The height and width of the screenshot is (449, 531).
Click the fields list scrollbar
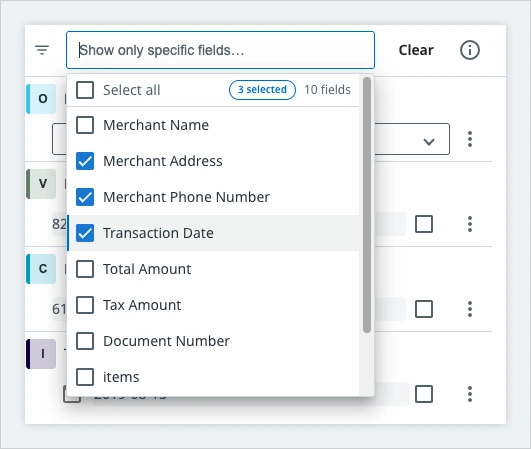(x=366, y=205)
